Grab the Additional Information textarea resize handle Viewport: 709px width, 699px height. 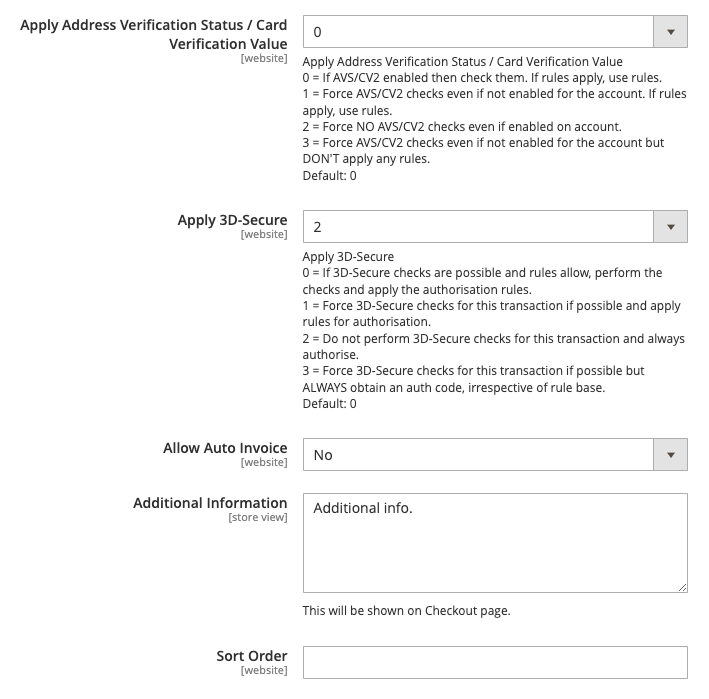tap(682, 587)
